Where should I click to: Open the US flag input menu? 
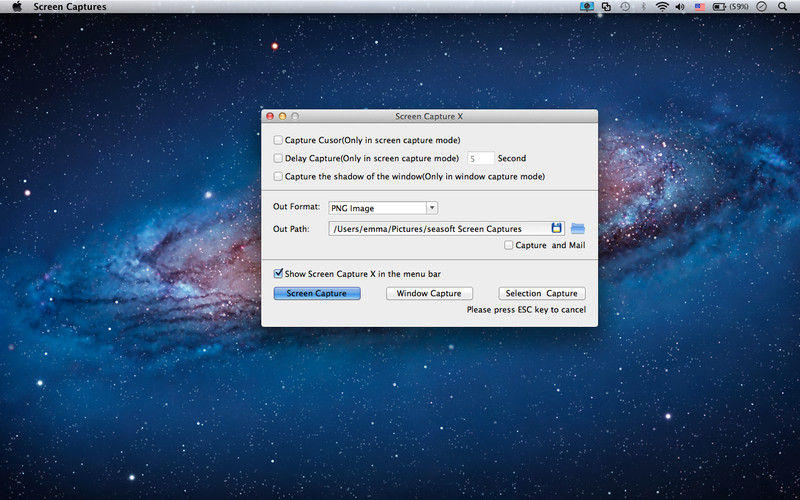click(x=699, y=7)
